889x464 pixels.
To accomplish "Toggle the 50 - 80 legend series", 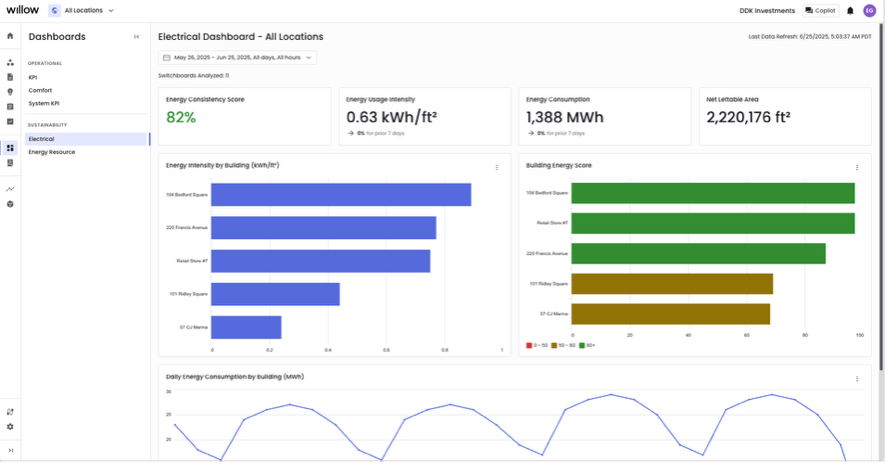I will tap(564, 345).
